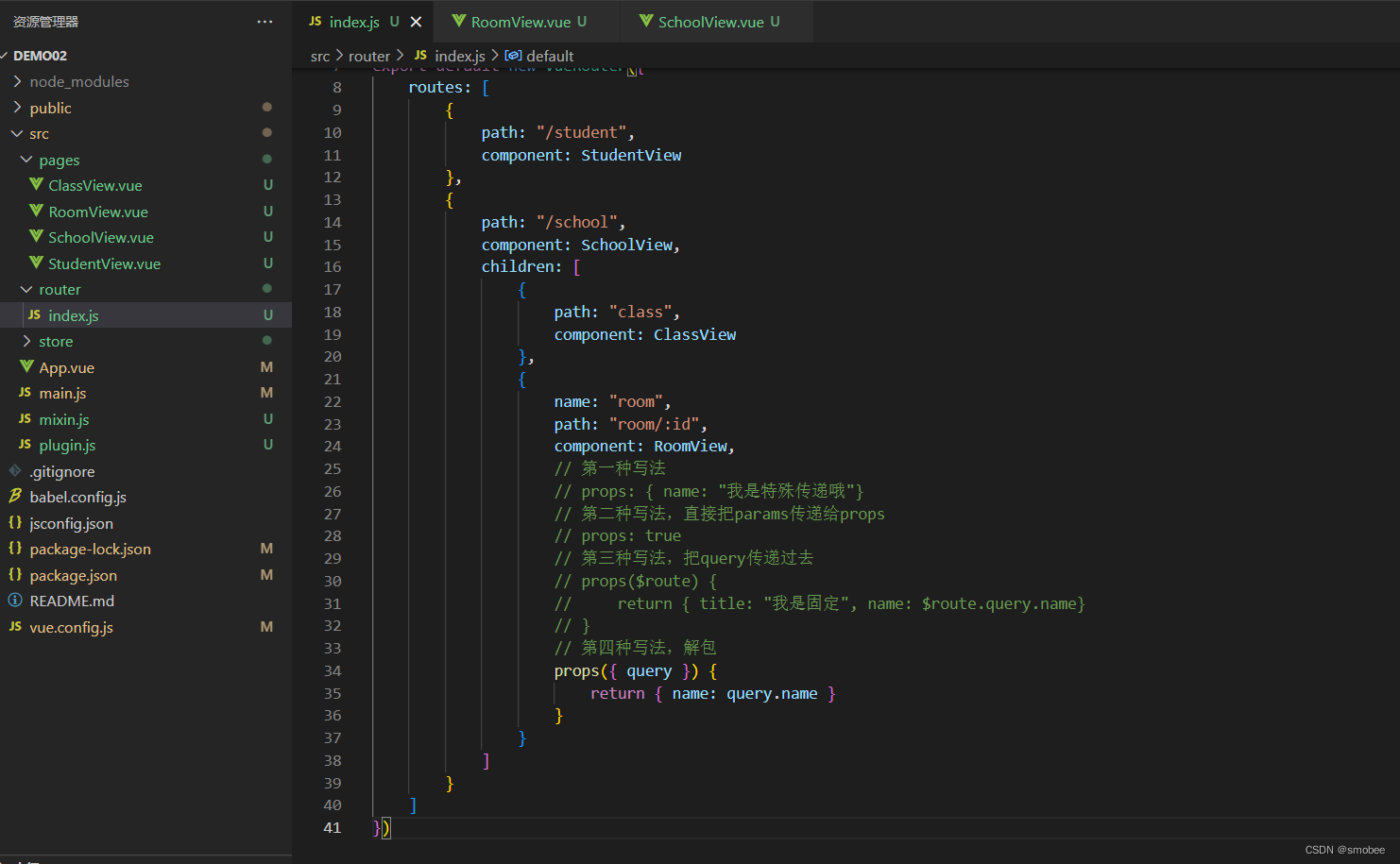This screenshot has width=1400, height=864.
Task: Click JS icon beside mixin.js
Action: click(x=25, y=418)
